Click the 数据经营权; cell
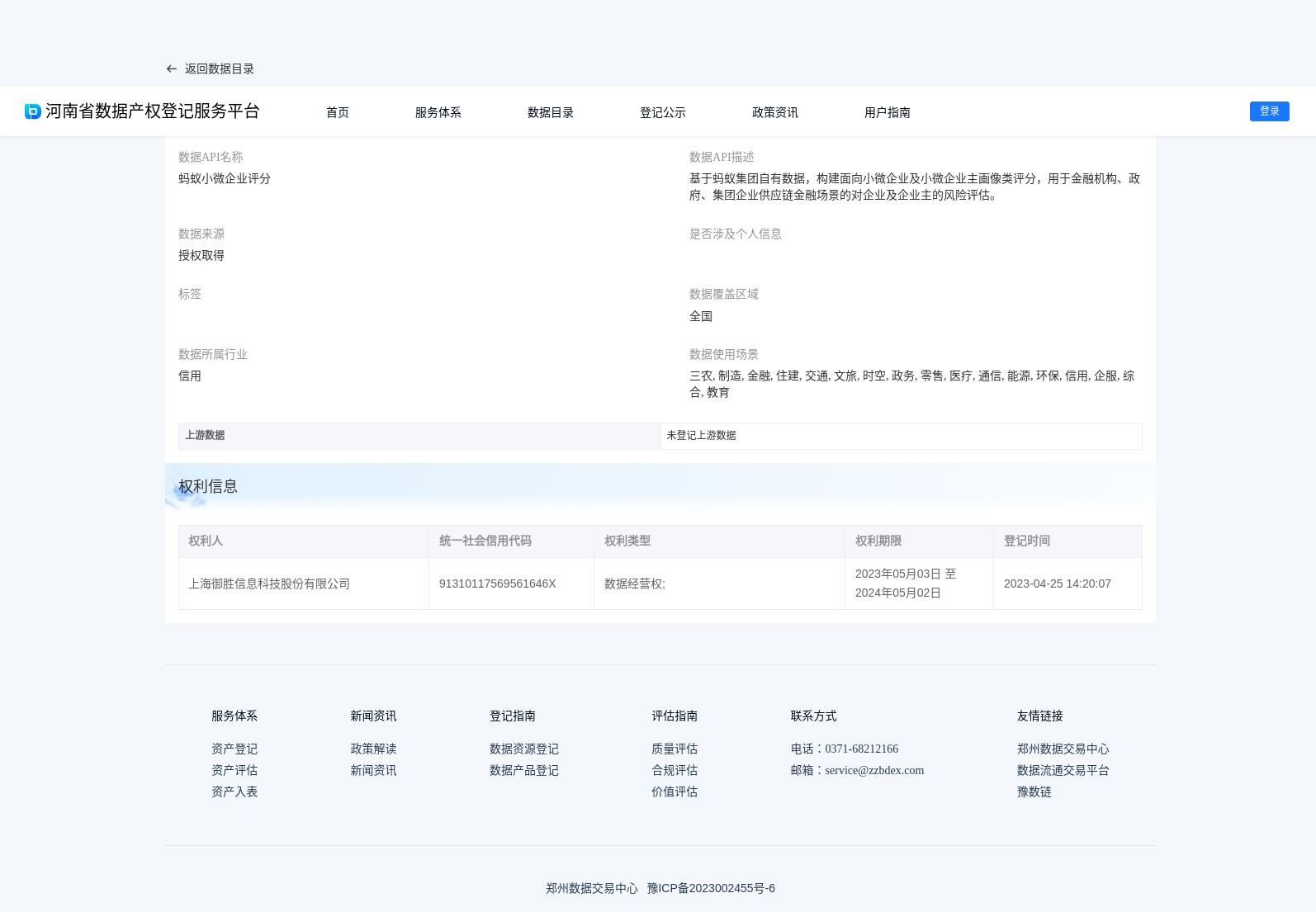1316x912 pixels. coord(719,584)
